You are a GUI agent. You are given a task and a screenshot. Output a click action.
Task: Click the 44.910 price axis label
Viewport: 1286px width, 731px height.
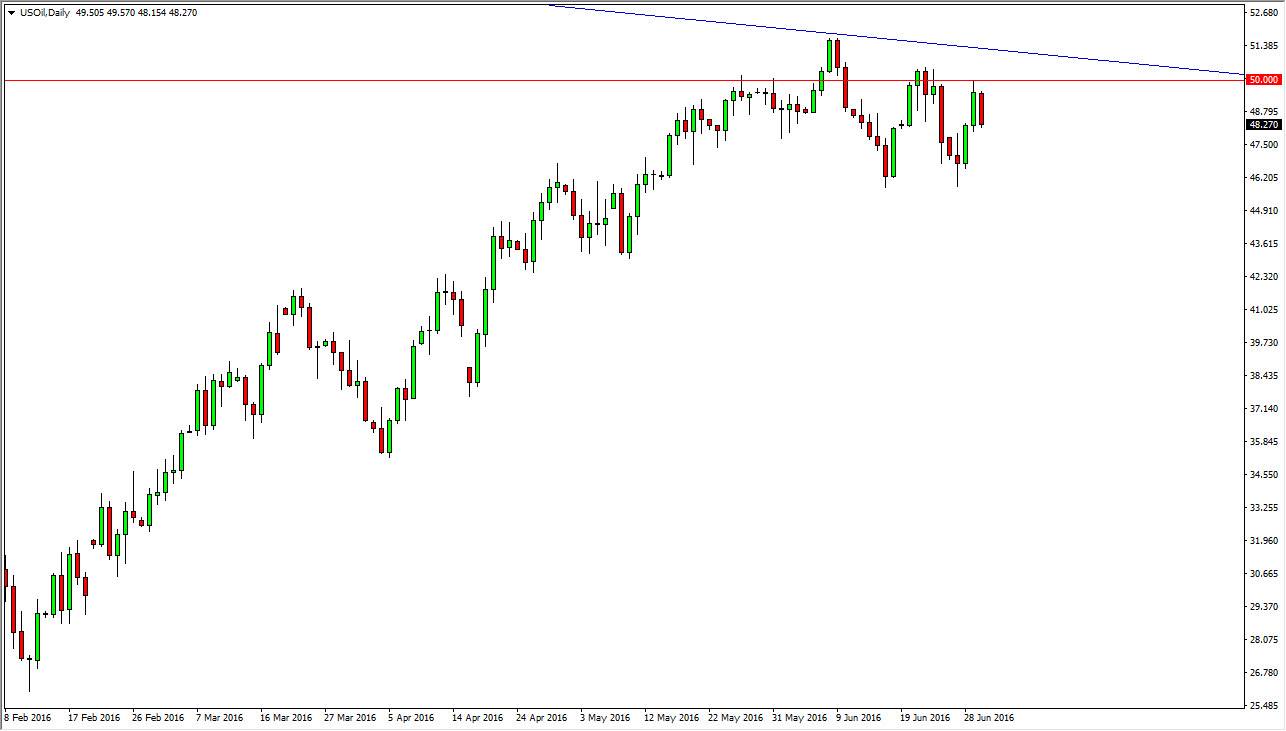(1263, 211)
